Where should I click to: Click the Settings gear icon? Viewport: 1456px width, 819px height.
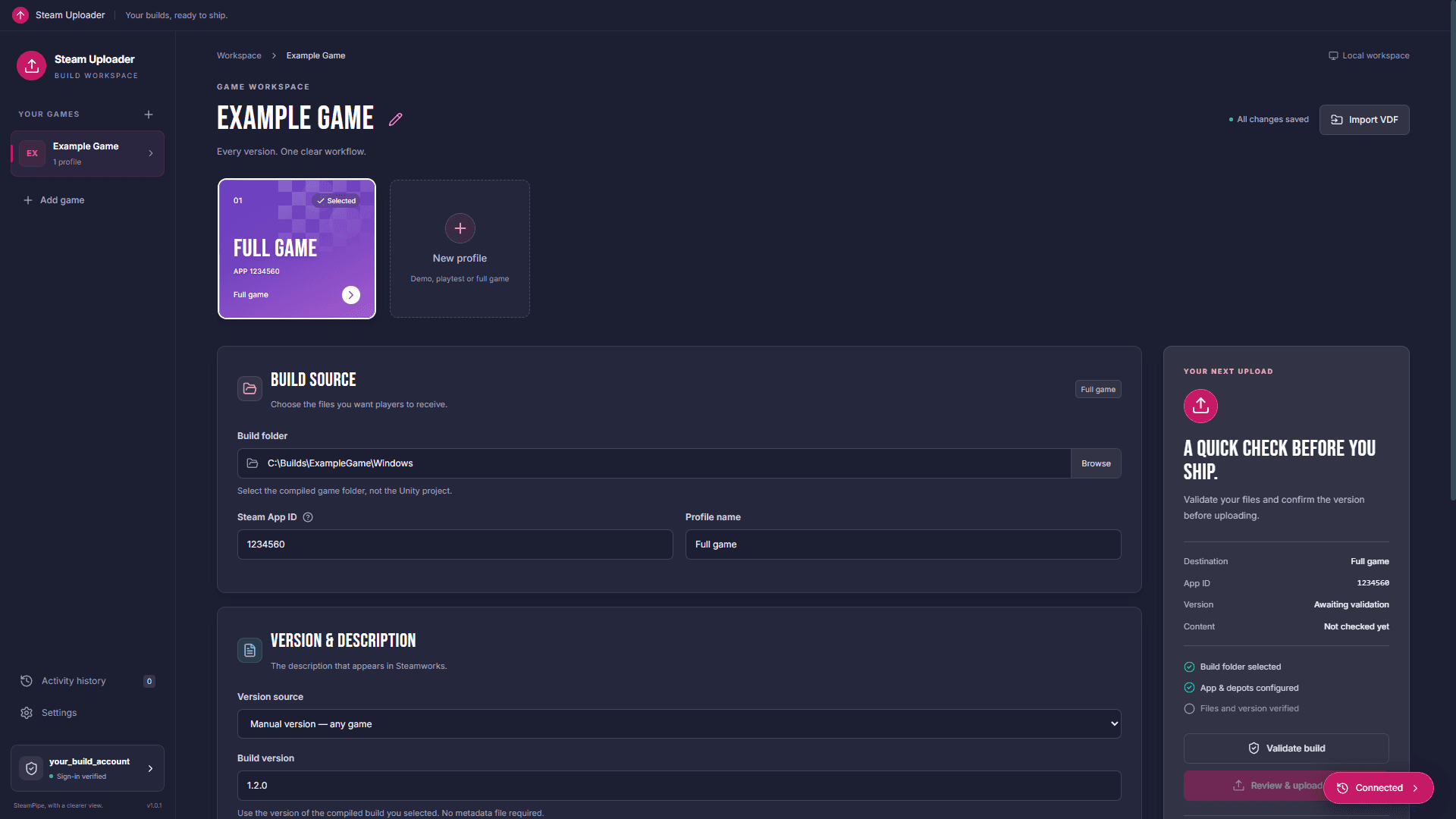27,713
